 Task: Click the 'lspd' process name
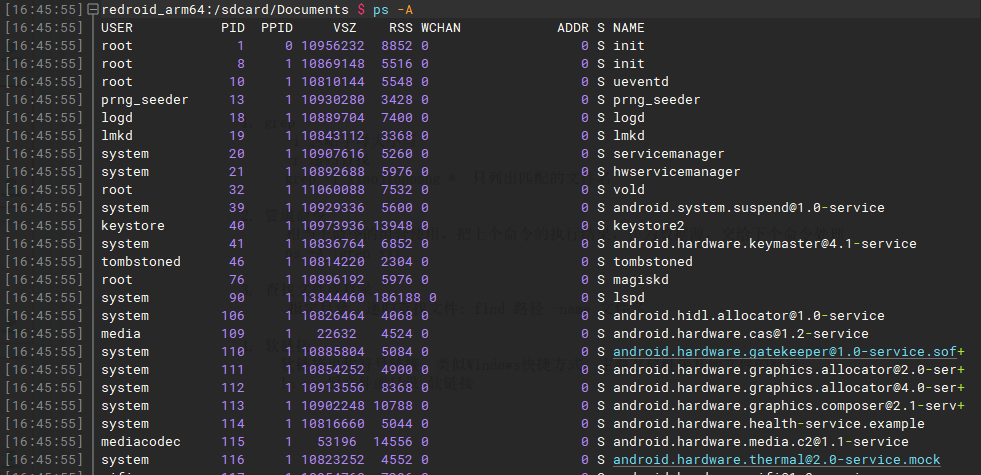[x=629, y=298]
